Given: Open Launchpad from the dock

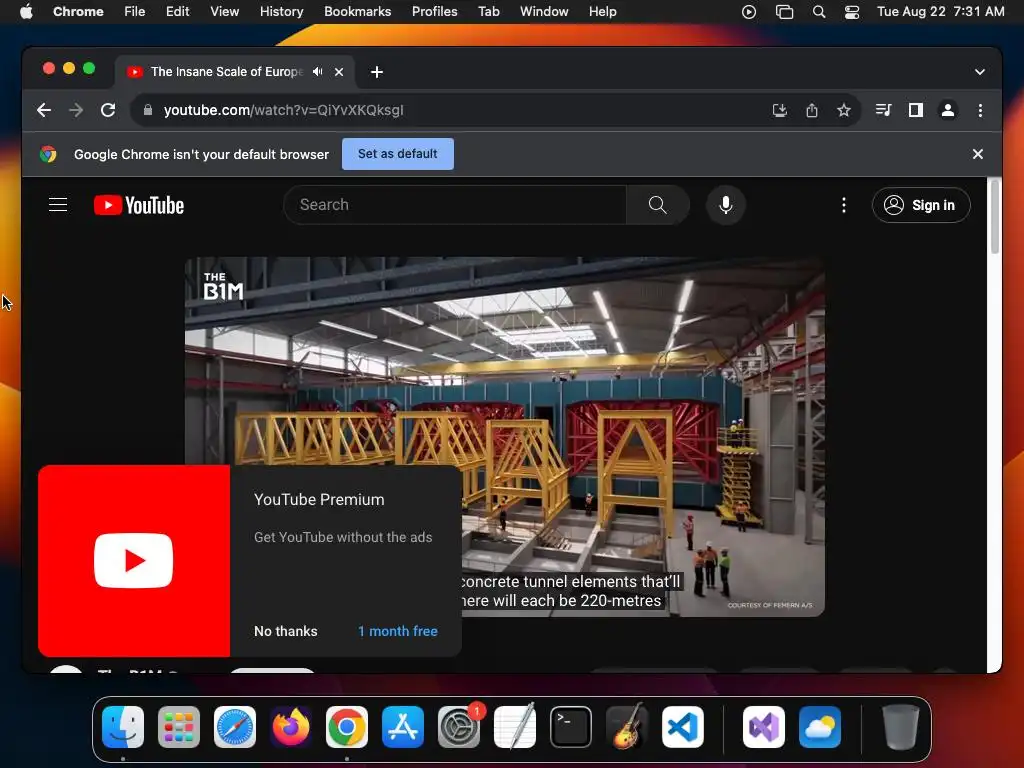Looking at the screenshot, I should (x=179, y=727).
